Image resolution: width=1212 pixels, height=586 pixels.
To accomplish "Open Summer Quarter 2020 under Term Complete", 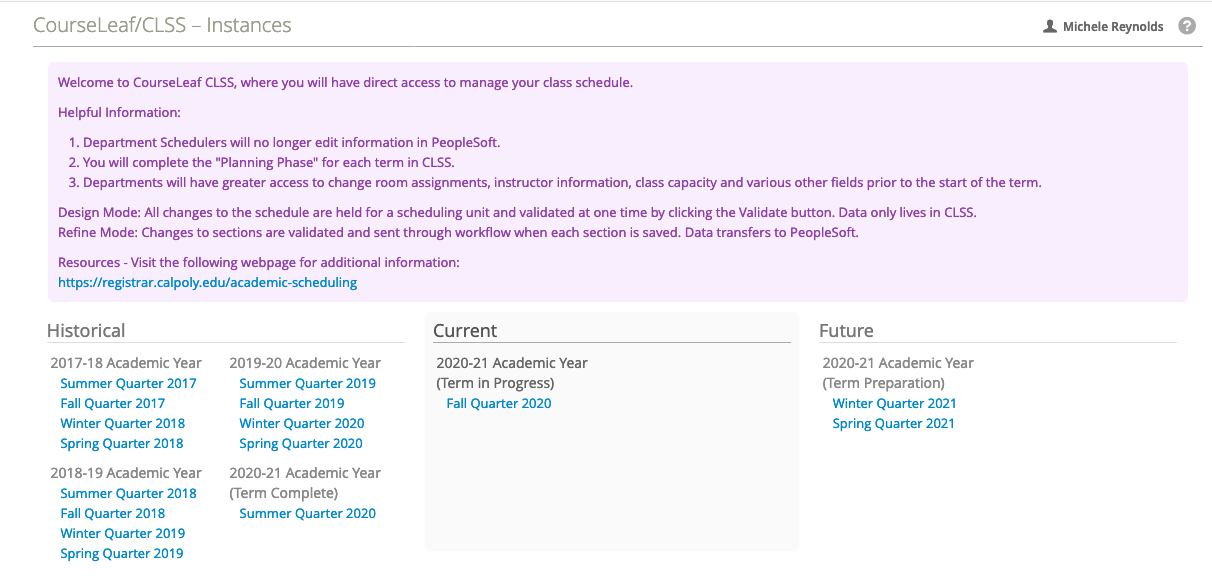I will 307,513.
